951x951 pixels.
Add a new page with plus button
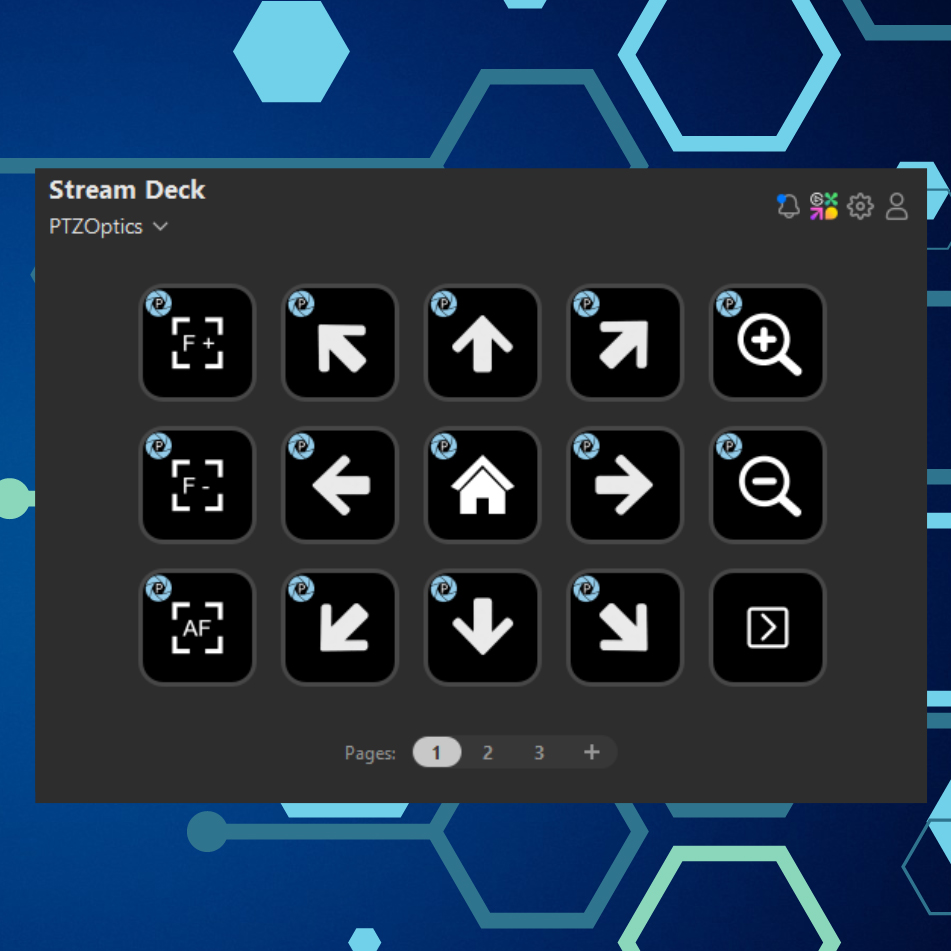[592, 752]
